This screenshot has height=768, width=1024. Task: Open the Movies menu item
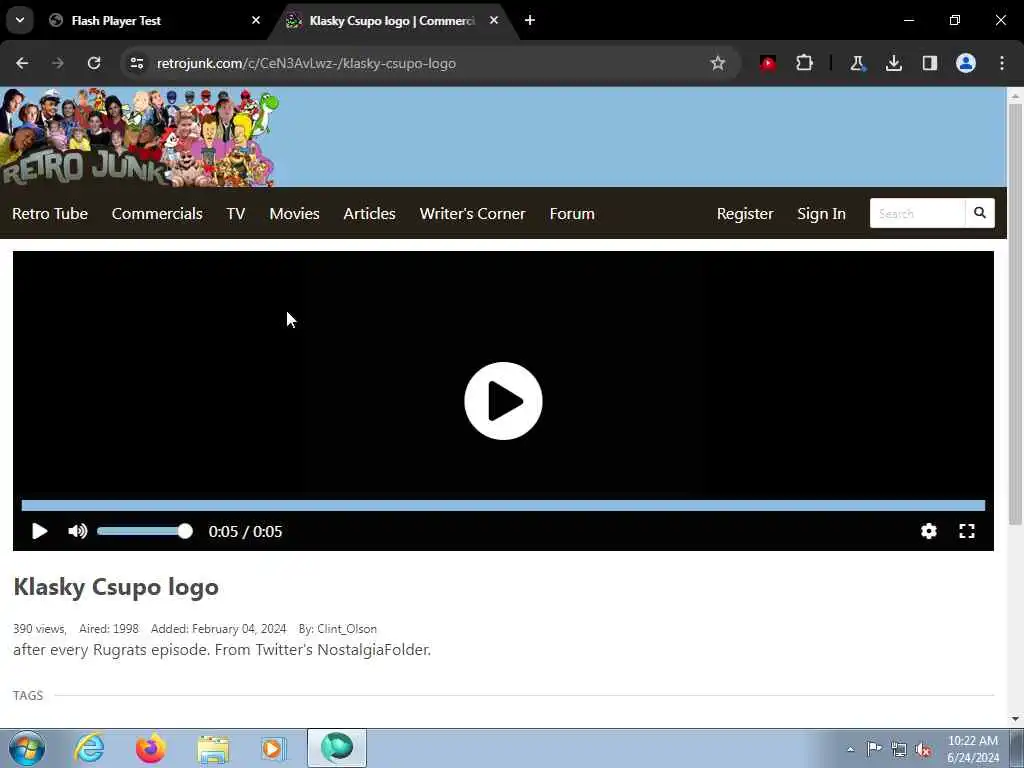[295, 214]
